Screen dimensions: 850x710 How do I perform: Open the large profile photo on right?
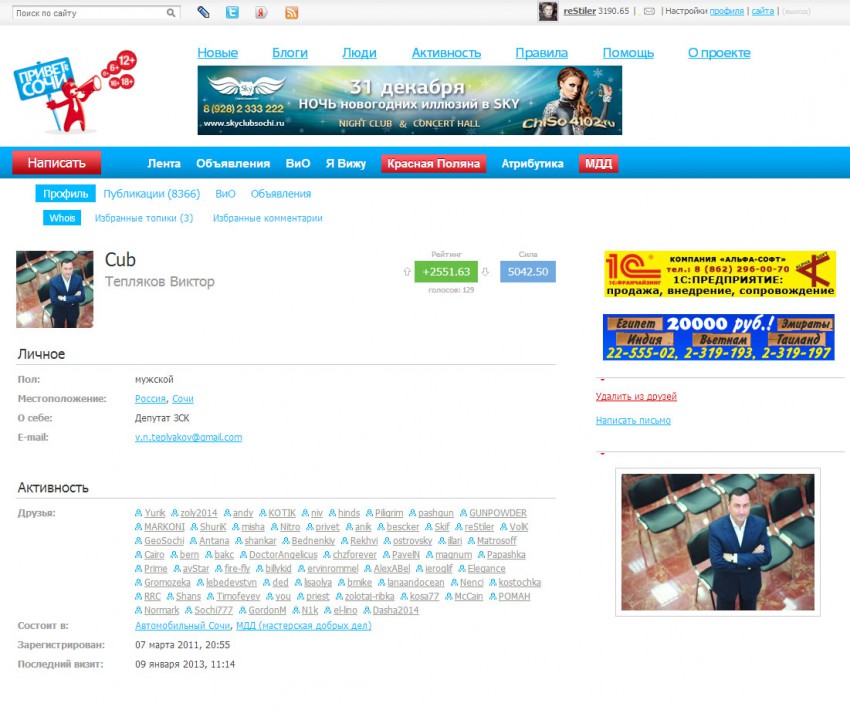tap(717, 542)
